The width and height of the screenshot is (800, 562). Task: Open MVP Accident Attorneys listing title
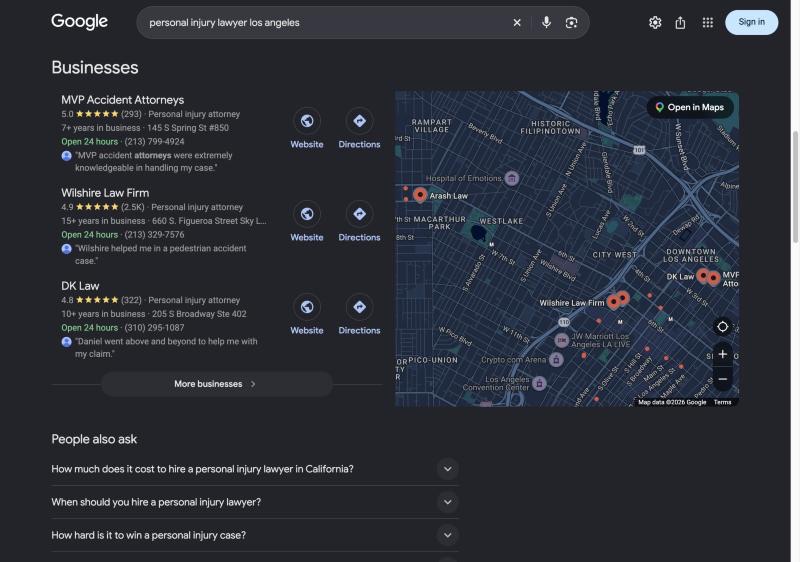pos(122,100)
